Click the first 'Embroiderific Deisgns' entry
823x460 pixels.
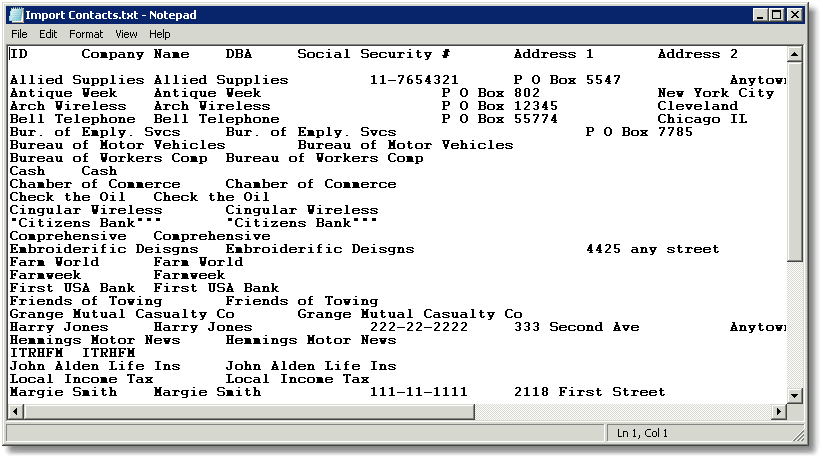point(104,249)
